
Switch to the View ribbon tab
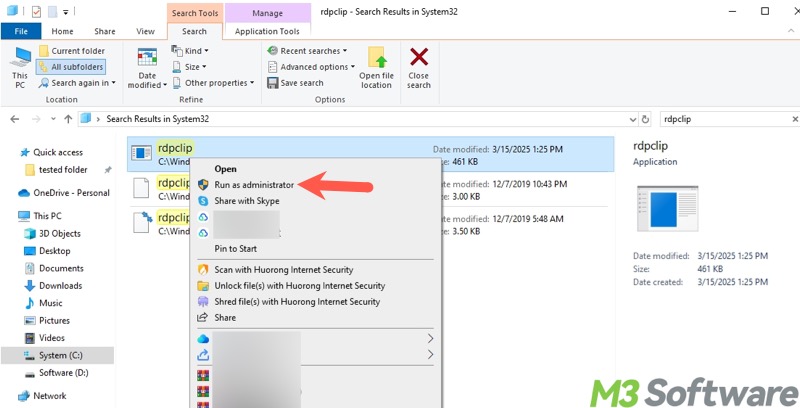(145, 31)
